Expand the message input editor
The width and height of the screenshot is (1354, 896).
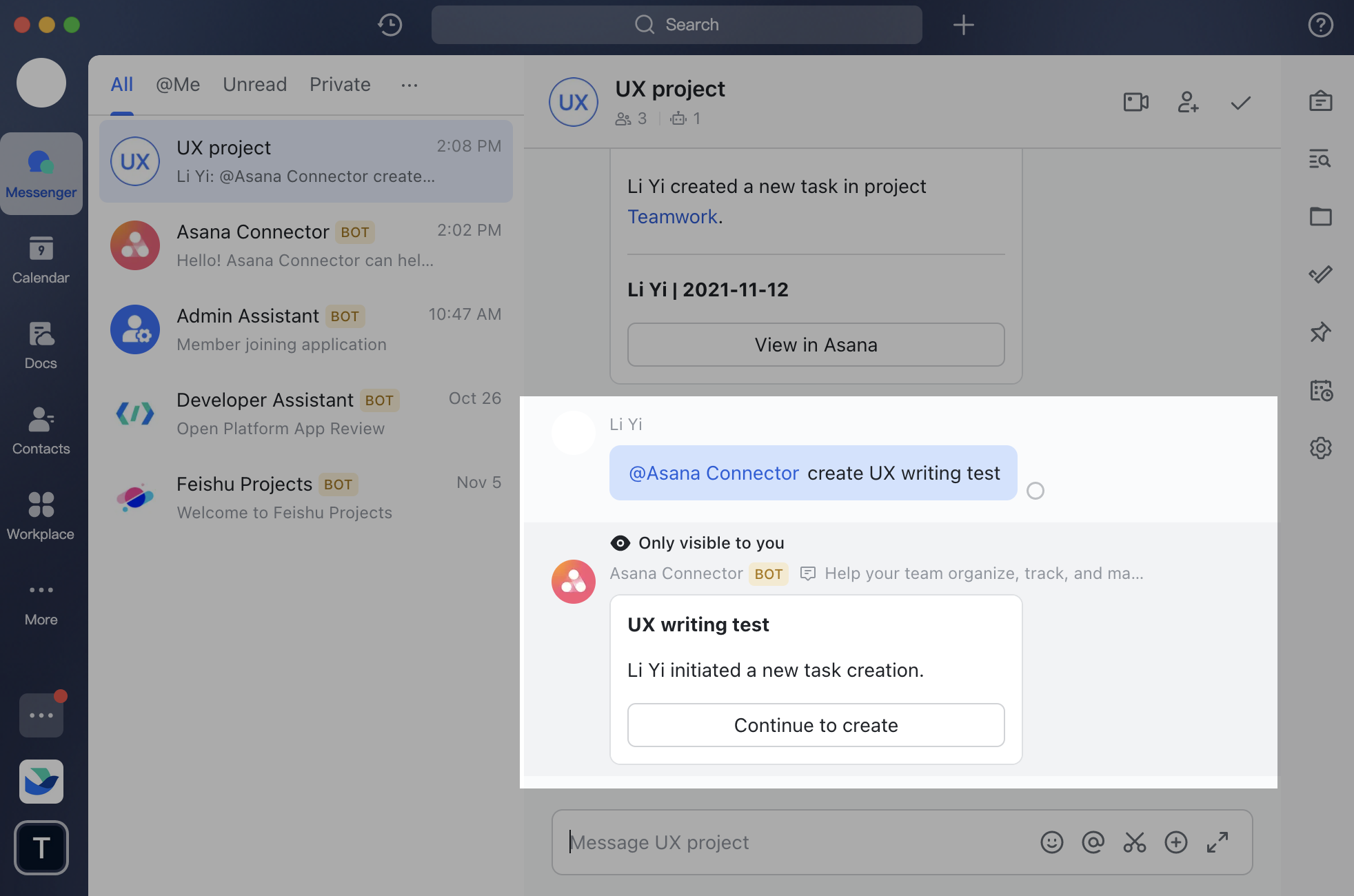point(1217,842)
